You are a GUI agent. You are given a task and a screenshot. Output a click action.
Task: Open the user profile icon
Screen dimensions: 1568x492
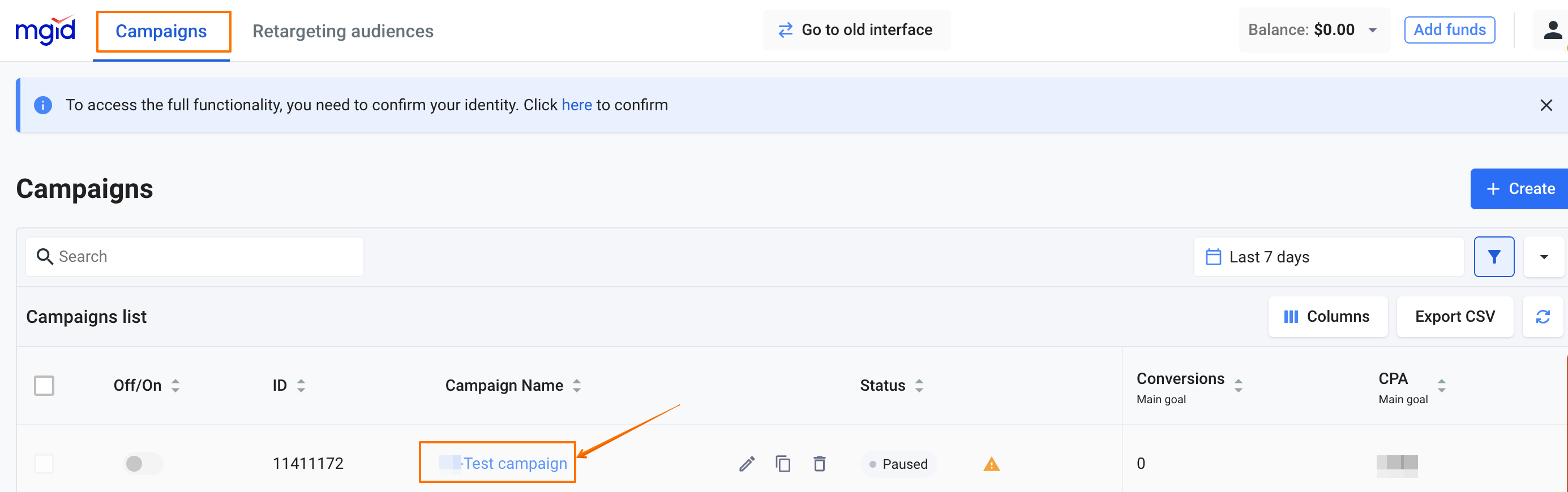[1552, 31]
